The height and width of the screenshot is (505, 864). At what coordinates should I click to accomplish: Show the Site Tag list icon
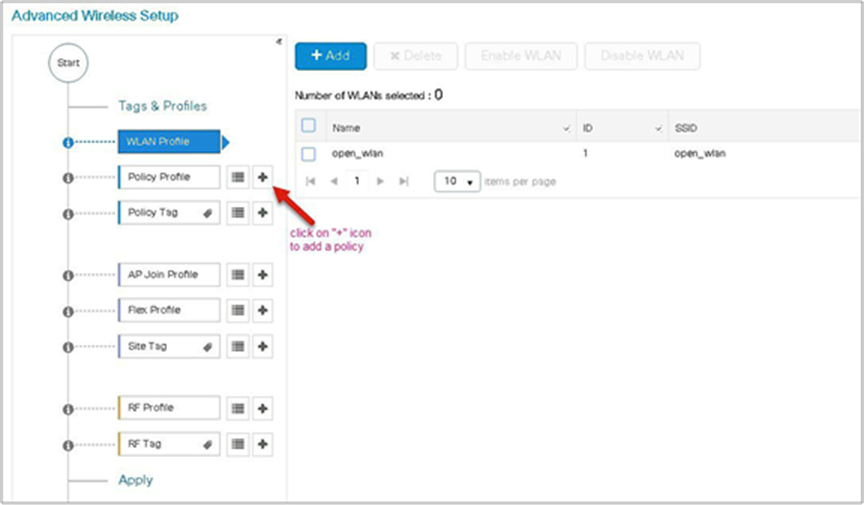(238, 346)
